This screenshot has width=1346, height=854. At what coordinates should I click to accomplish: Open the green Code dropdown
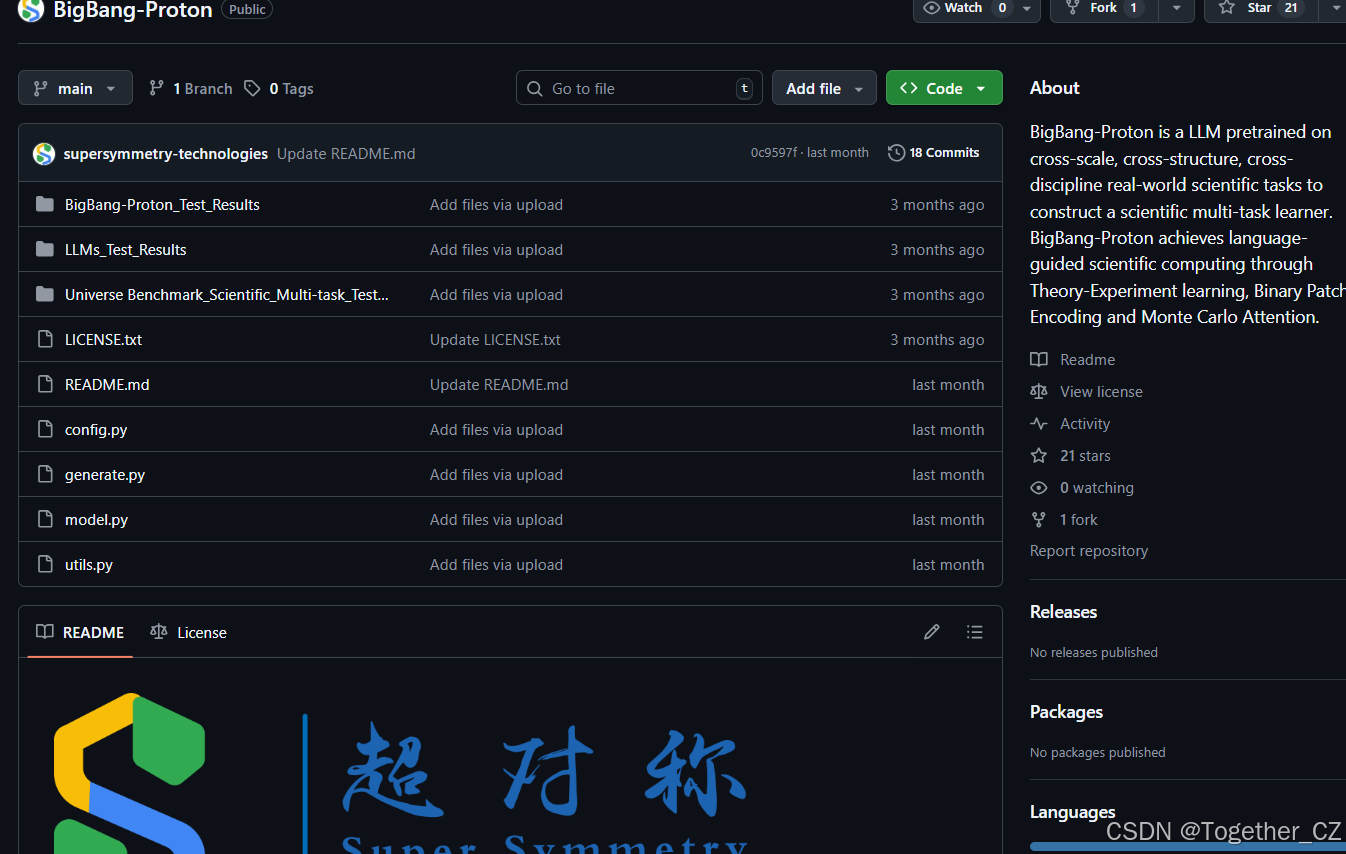point(944,88)
